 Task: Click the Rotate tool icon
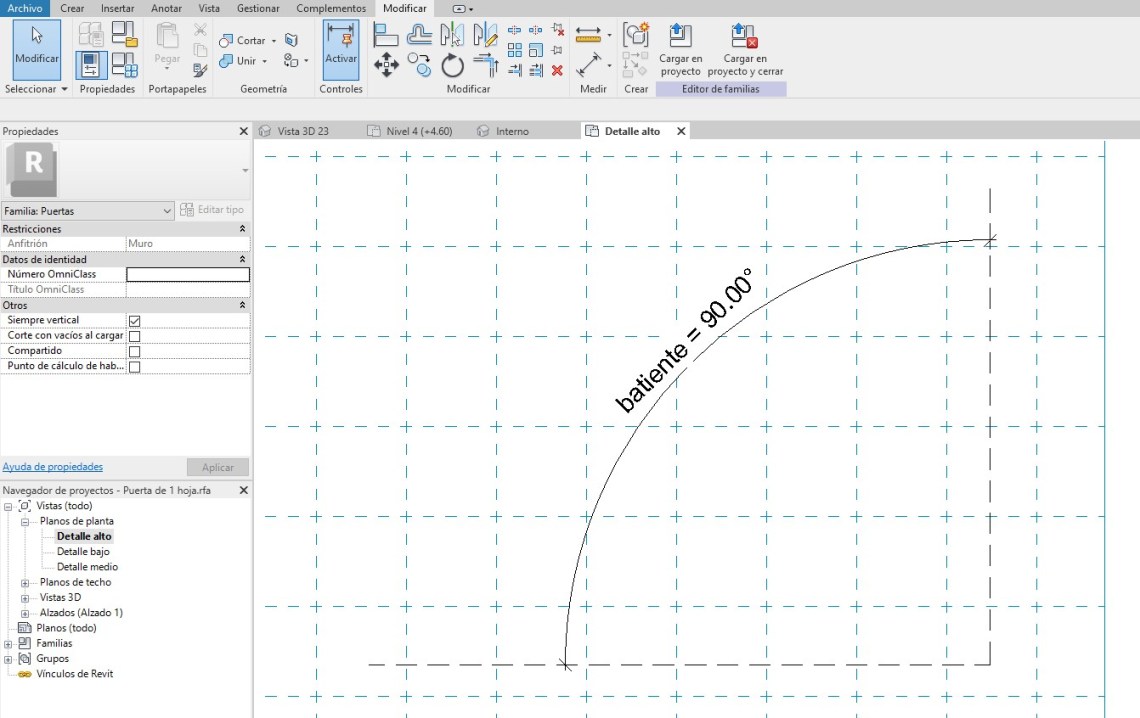[x=453, y=66]
